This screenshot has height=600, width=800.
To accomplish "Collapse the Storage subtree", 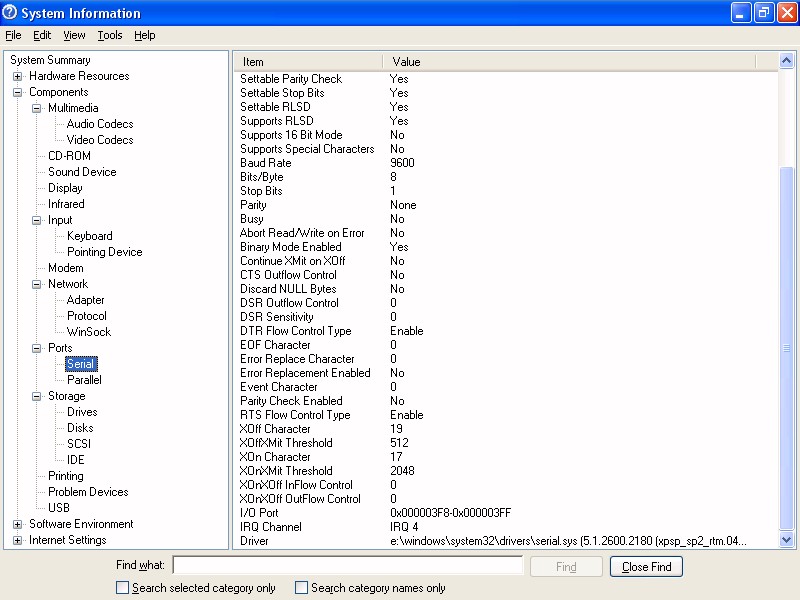I will [37, 396].
